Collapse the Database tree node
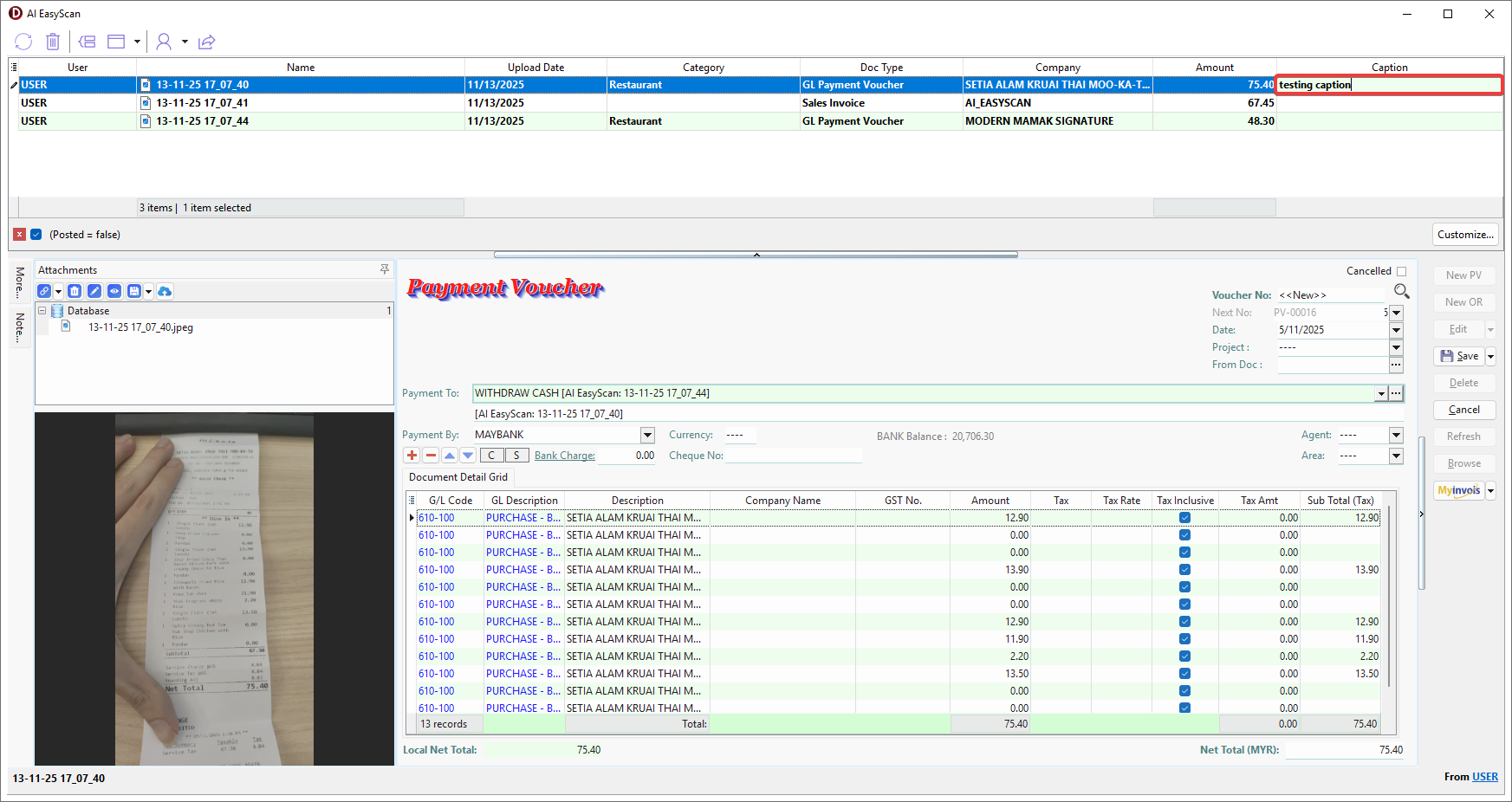The height and width of the screenshot is (802, 1512). (x=42, y=311)
